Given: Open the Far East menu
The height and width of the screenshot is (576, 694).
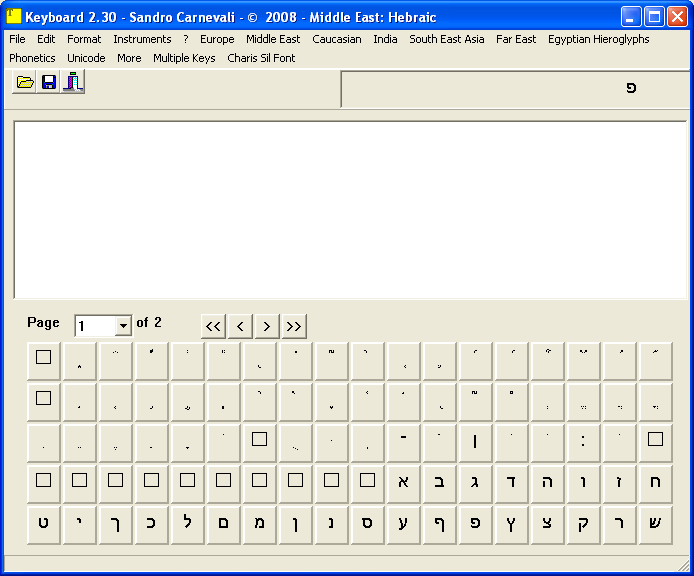Looking at the screenshot, I should pos(516,39).
